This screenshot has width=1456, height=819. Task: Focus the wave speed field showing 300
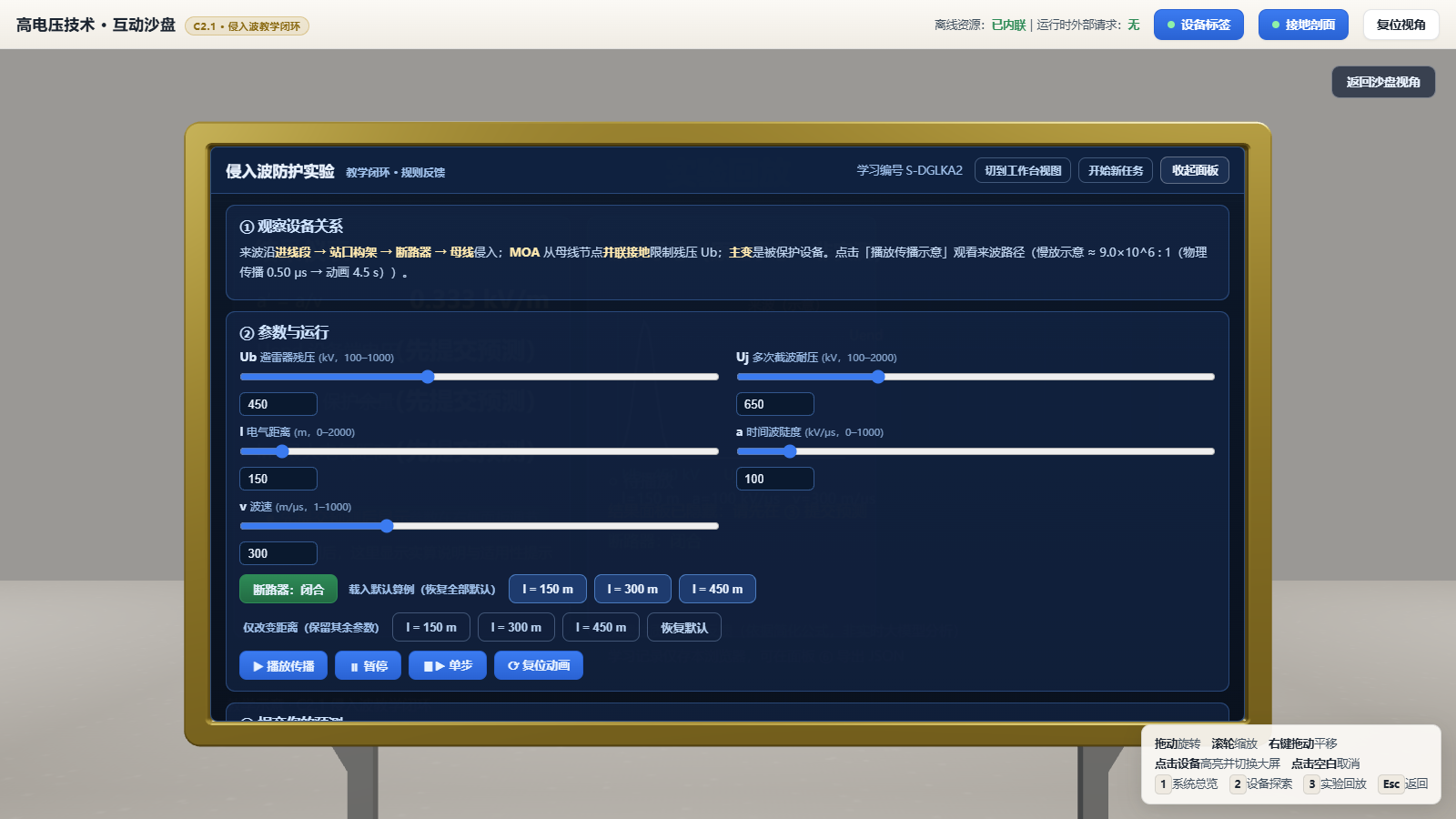[x=278, y=553]
